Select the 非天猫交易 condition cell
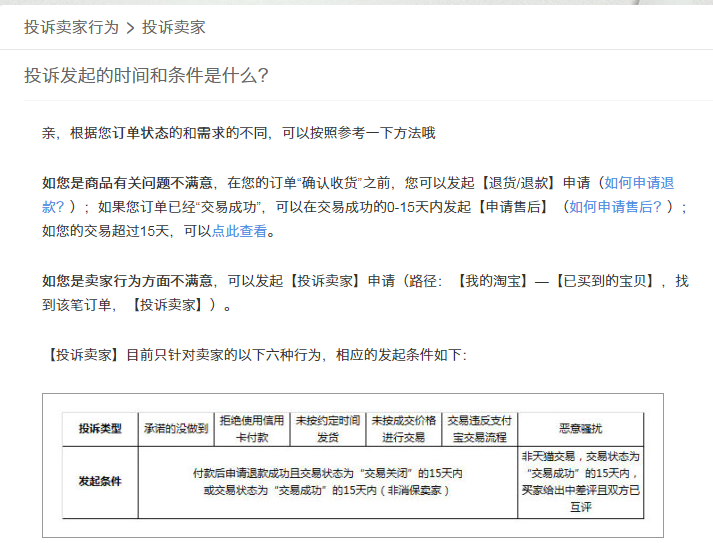Image resolution: width=713 pixels, height=543 pixels. (580, 481)
